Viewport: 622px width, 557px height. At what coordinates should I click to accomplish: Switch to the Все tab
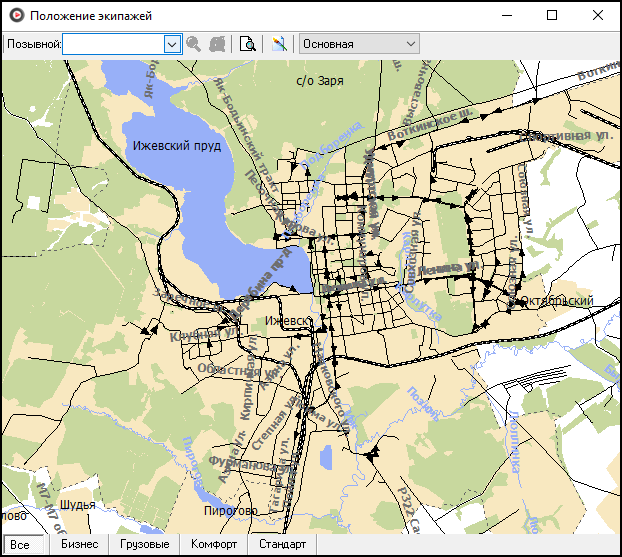click(20, 545)
